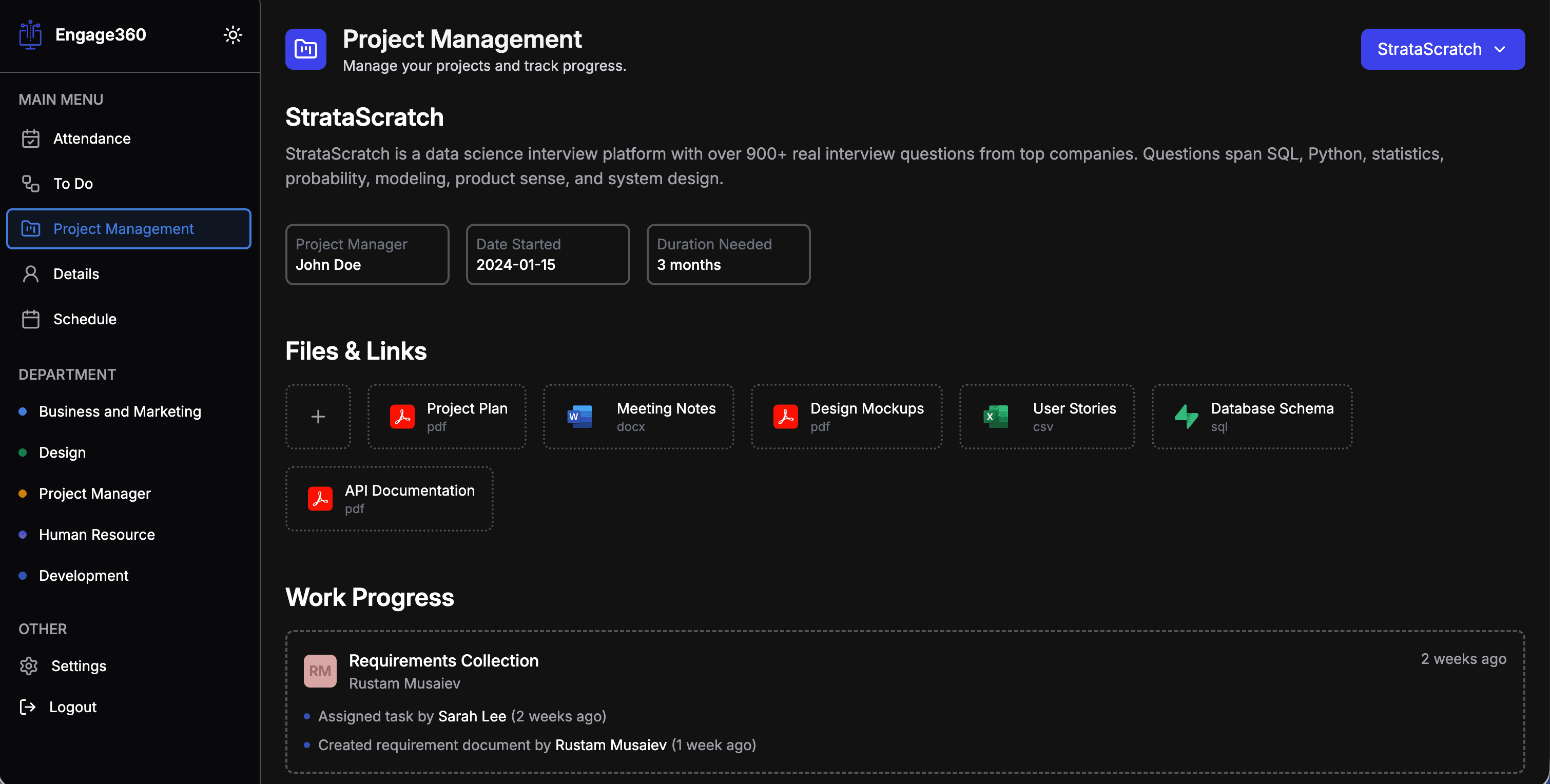Go to Details in main menu

(x=129, y=274)
